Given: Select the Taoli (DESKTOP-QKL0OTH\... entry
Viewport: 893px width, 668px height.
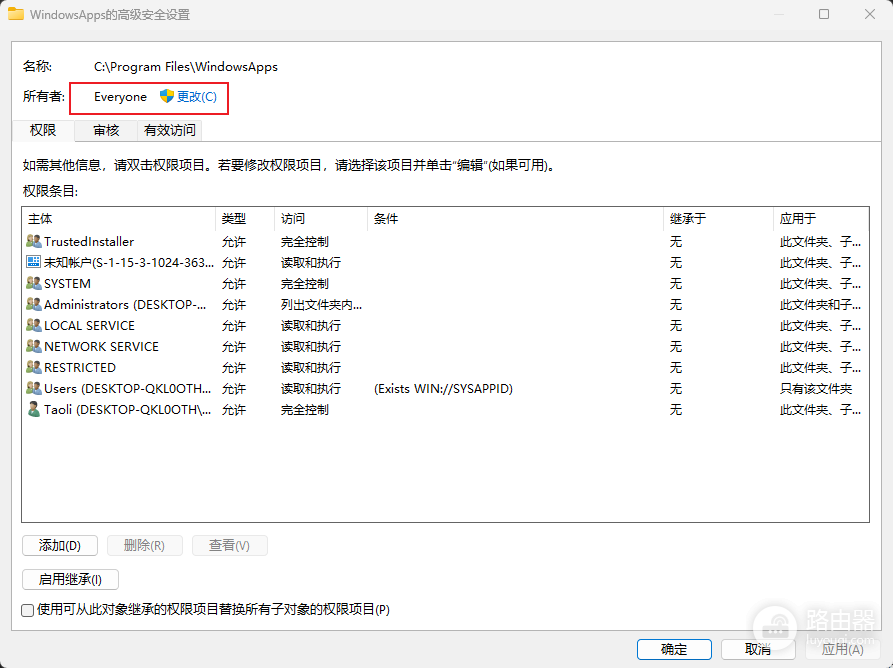Looking at the screenshot, I should [x=128, y=410].
